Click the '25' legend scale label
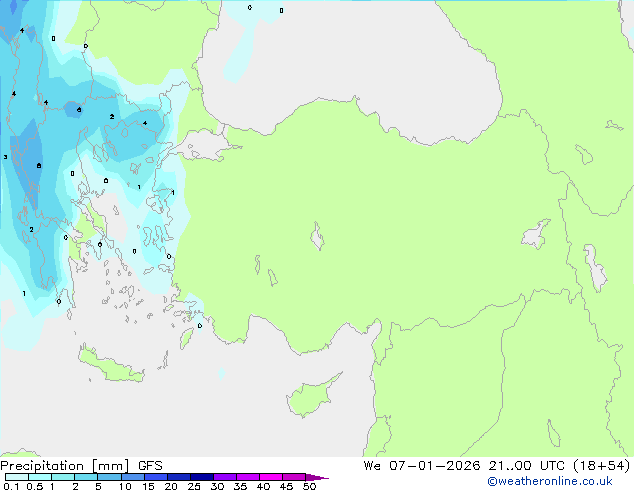Image resolution: width=634 pixels, height=490 pixels. 194,486
